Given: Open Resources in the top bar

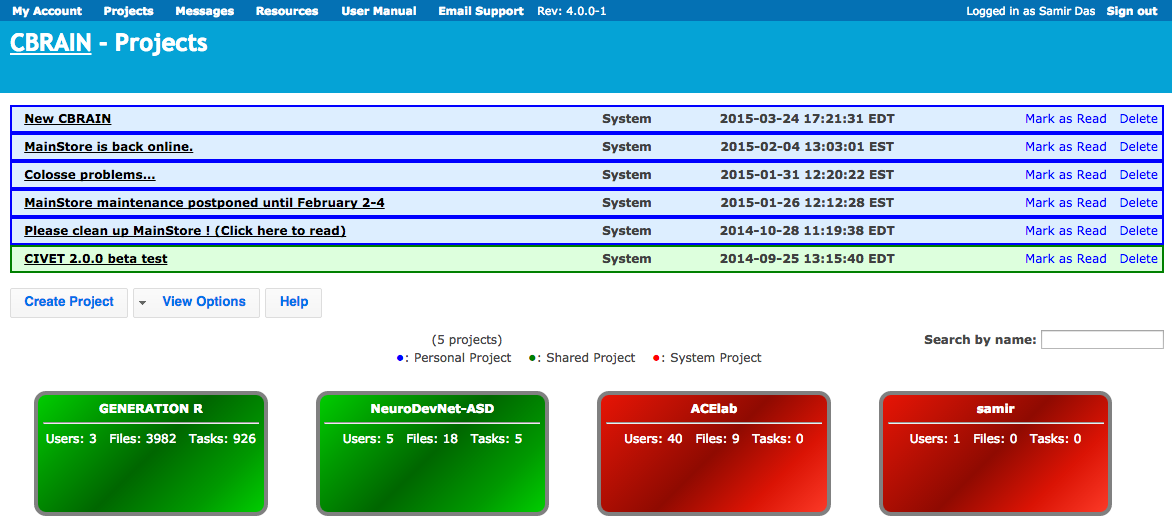Looking at the screenshot, I should tap(287, 11).
